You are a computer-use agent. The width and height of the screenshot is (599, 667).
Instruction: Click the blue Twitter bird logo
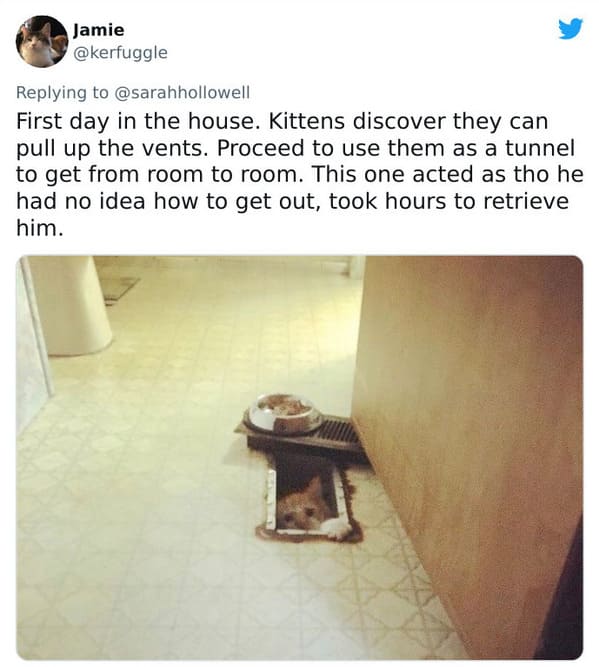point(570,29)
